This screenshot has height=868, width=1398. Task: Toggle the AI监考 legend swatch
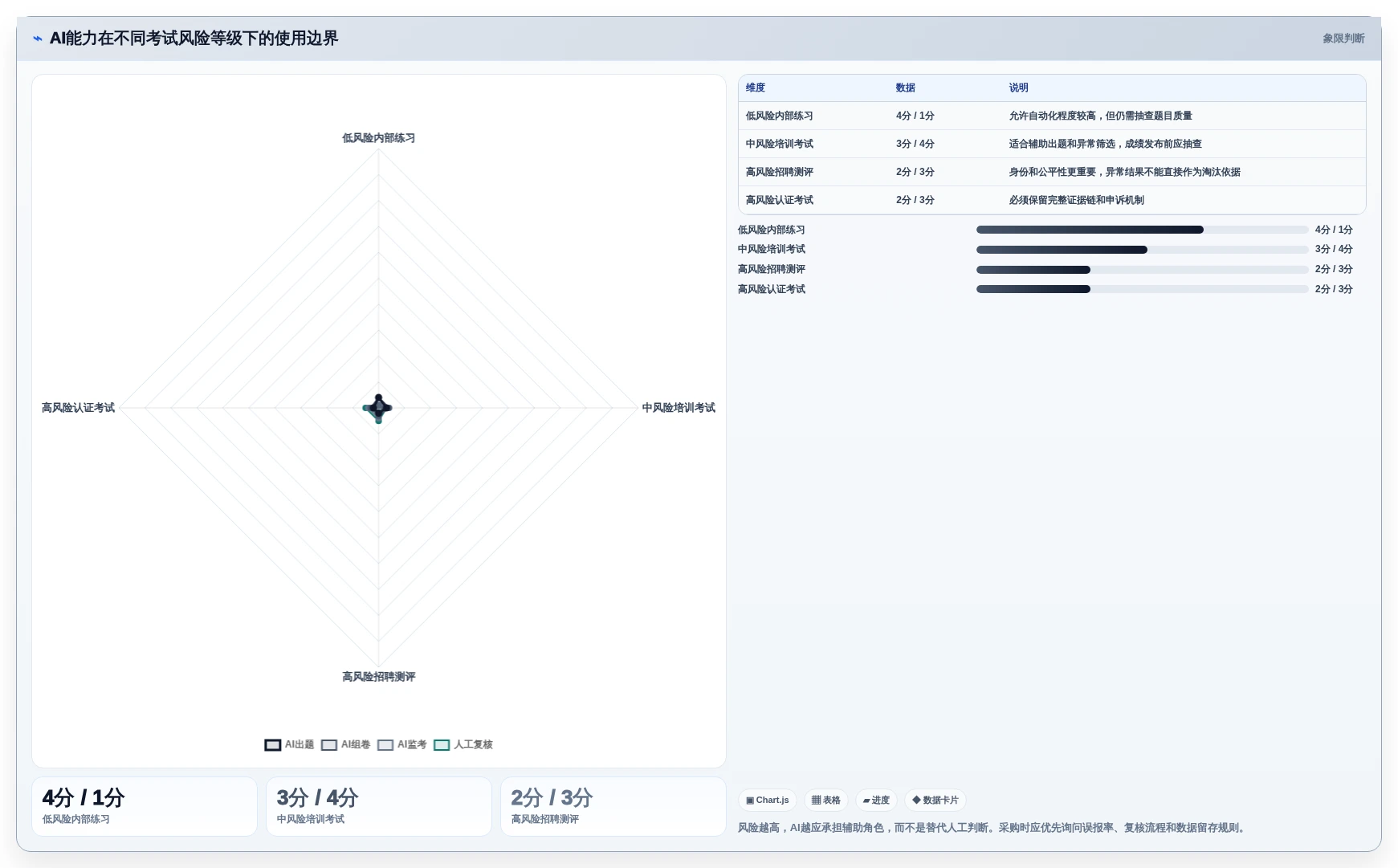pos(385,745)
